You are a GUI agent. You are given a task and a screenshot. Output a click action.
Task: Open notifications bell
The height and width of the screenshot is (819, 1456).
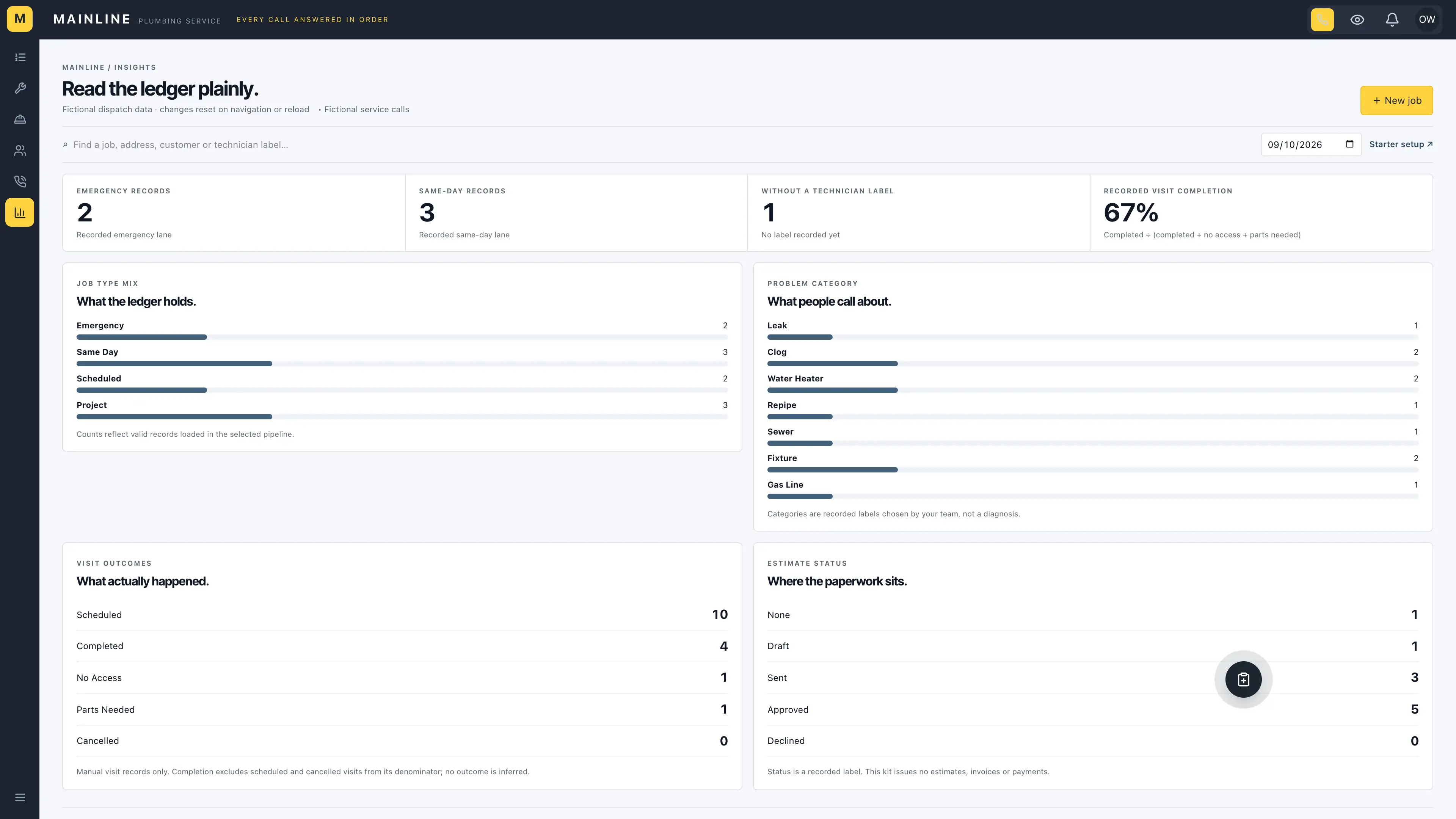tap(1392, 19)
